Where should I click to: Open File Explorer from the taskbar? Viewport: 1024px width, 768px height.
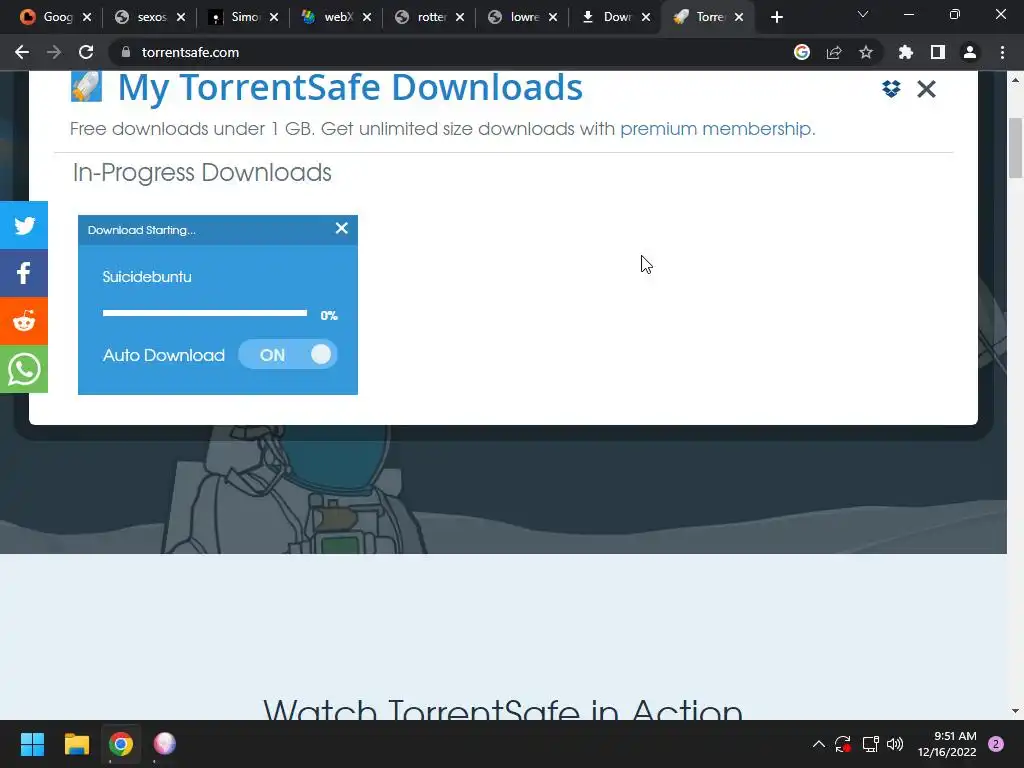76,744
